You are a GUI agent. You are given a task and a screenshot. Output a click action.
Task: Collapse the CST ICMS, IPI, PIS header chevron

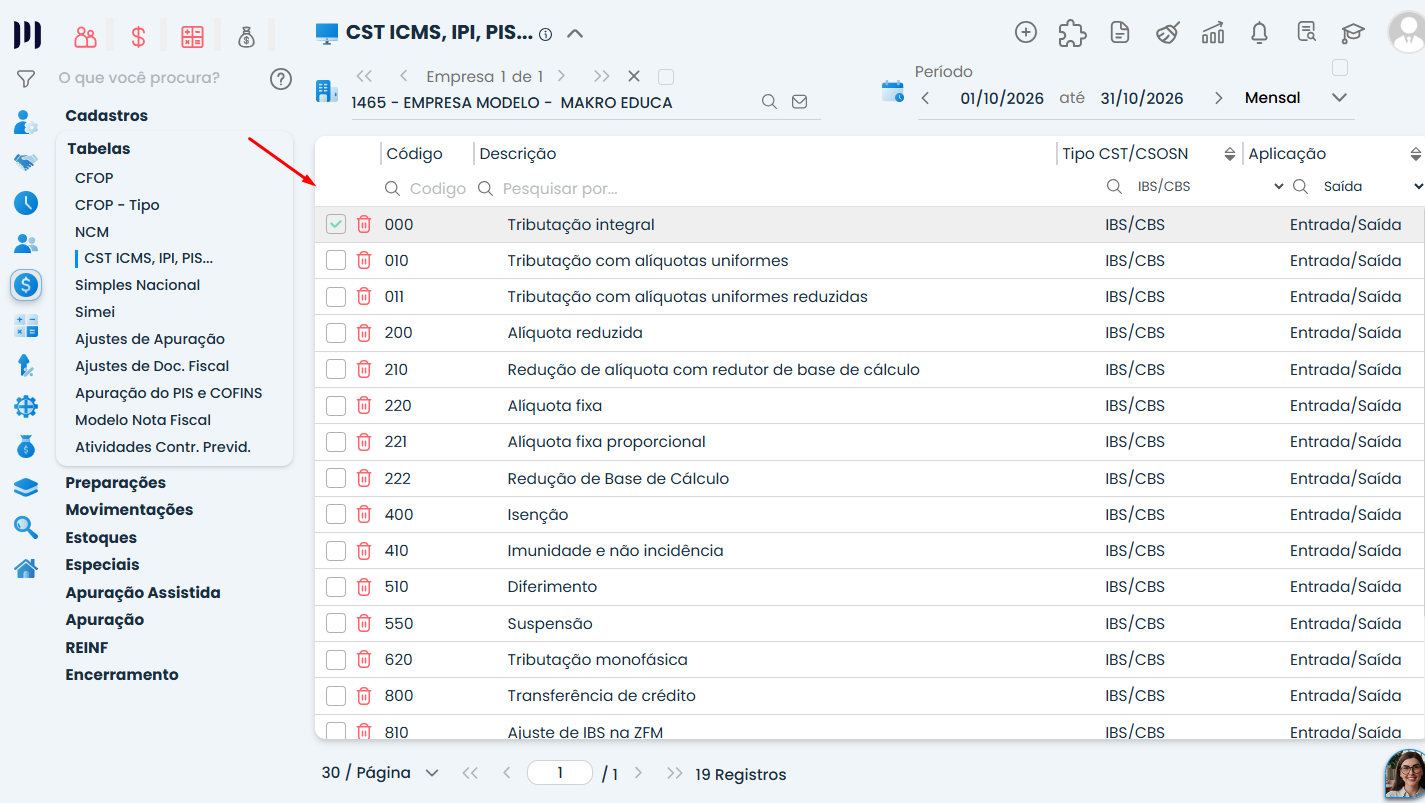click(x=574, y=33)
